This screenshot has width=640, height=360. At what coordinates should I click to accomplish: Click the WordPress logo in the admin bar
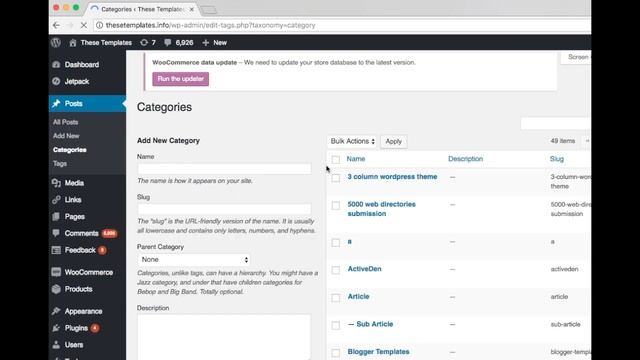pyautogui.click(x=56, y=42)
